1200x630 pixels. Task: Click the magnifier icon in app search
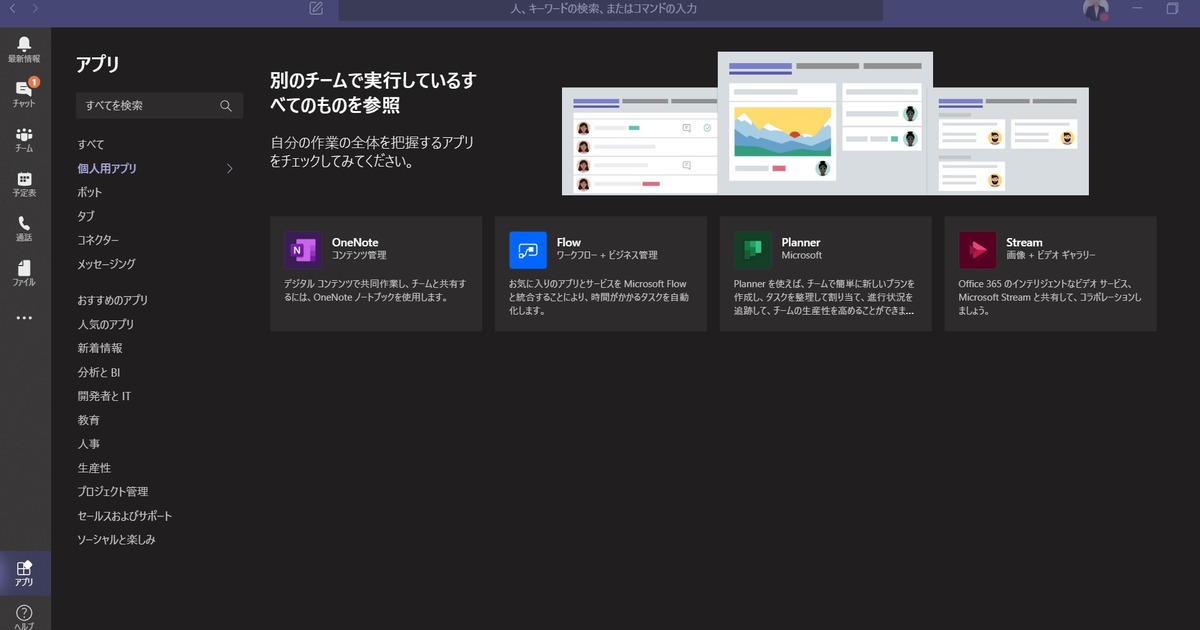pyautogui.click(x=226, y=105)
